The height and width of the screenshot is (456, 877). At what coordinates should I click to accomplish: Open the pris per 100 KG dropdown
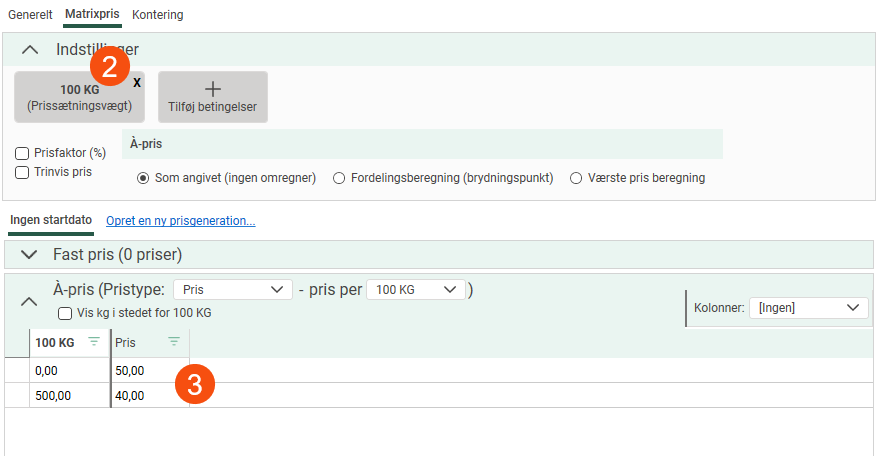pyautogui.click(x=415, y=289)
